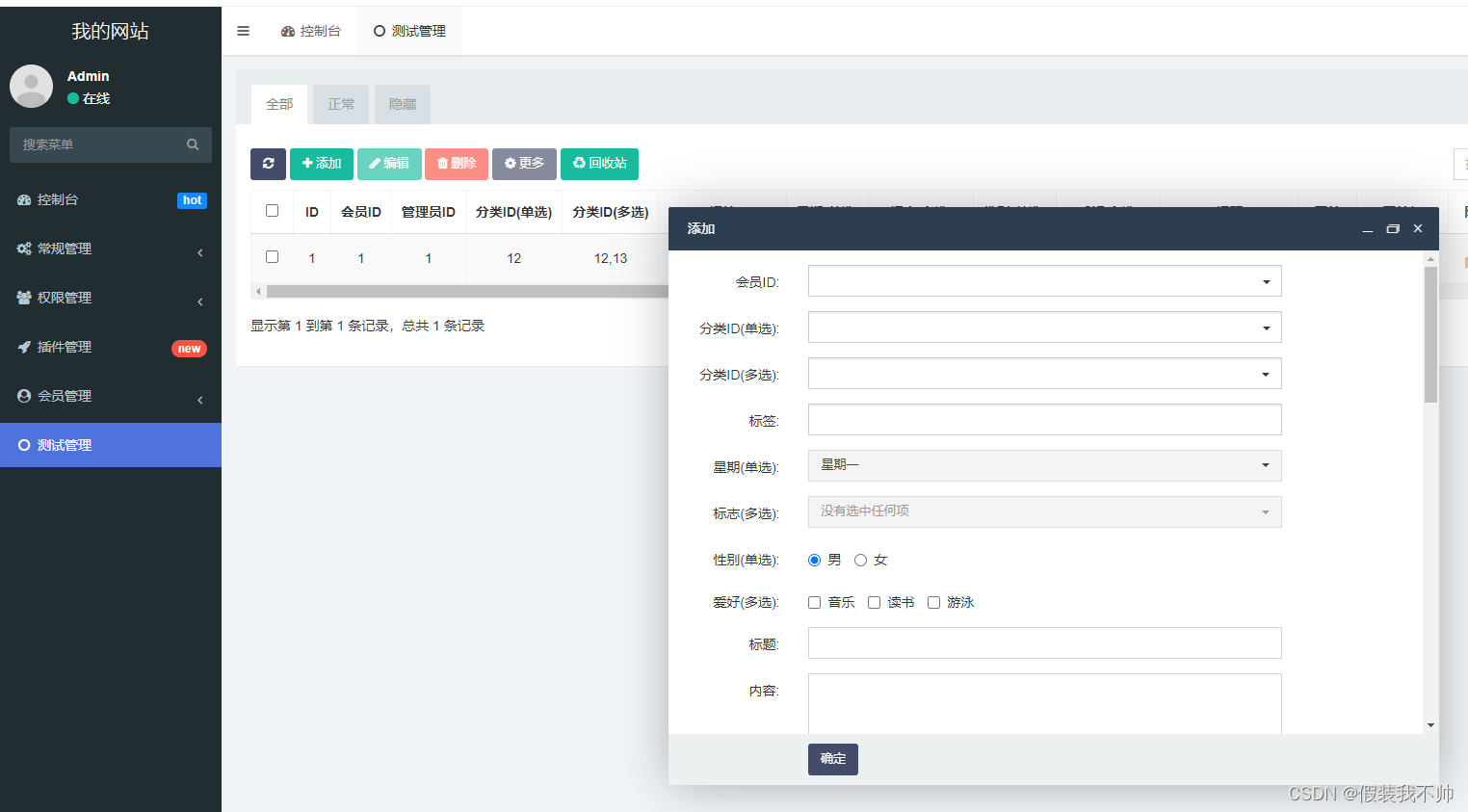Viewport: 1468px width, 812px height.
Task: Click the dialog vertical scrollbar thumb
Action: point(1430,334)
